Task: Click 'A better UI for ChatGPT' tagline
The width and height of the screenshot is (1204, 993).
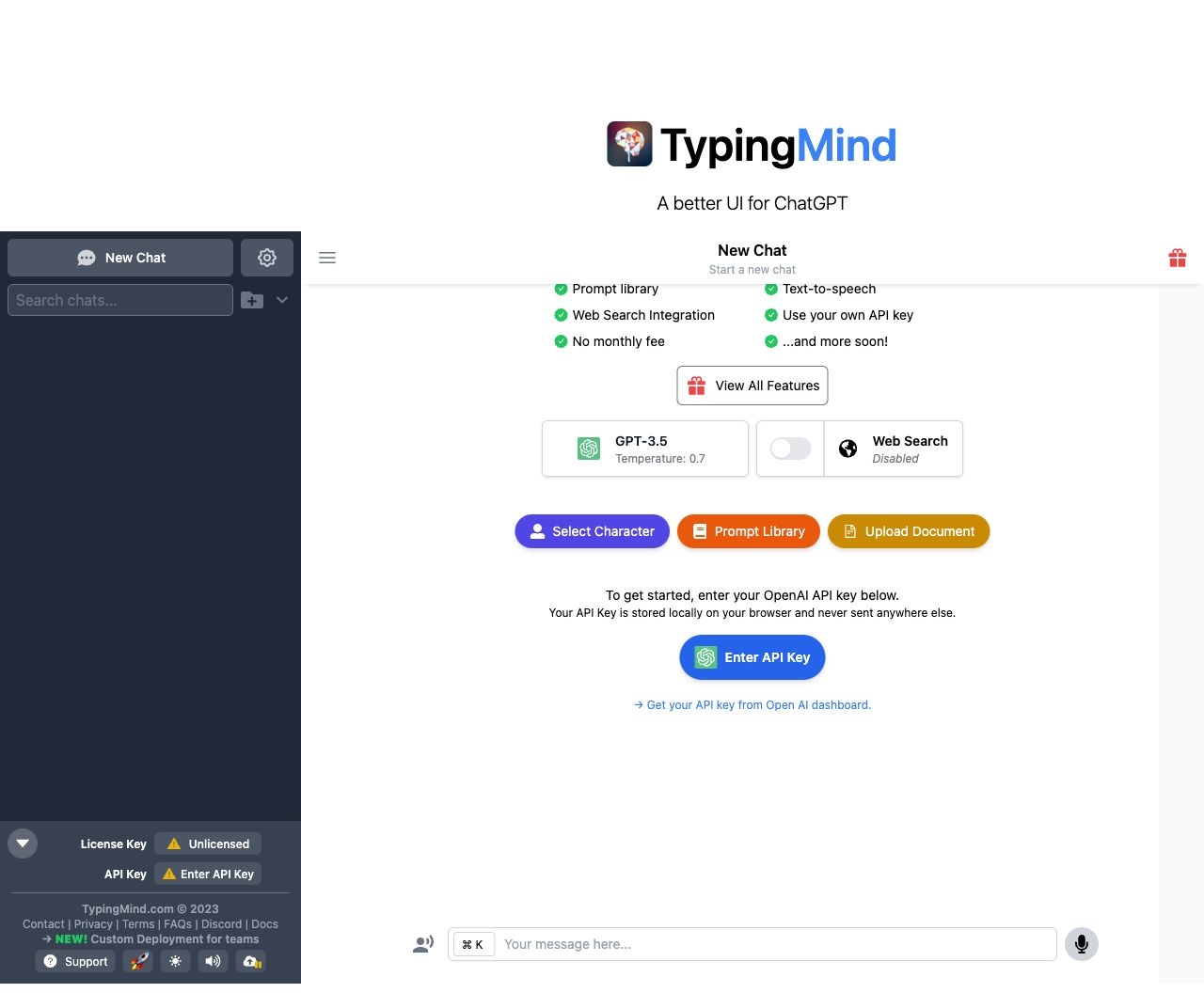Action: click(x=752, y=203)
